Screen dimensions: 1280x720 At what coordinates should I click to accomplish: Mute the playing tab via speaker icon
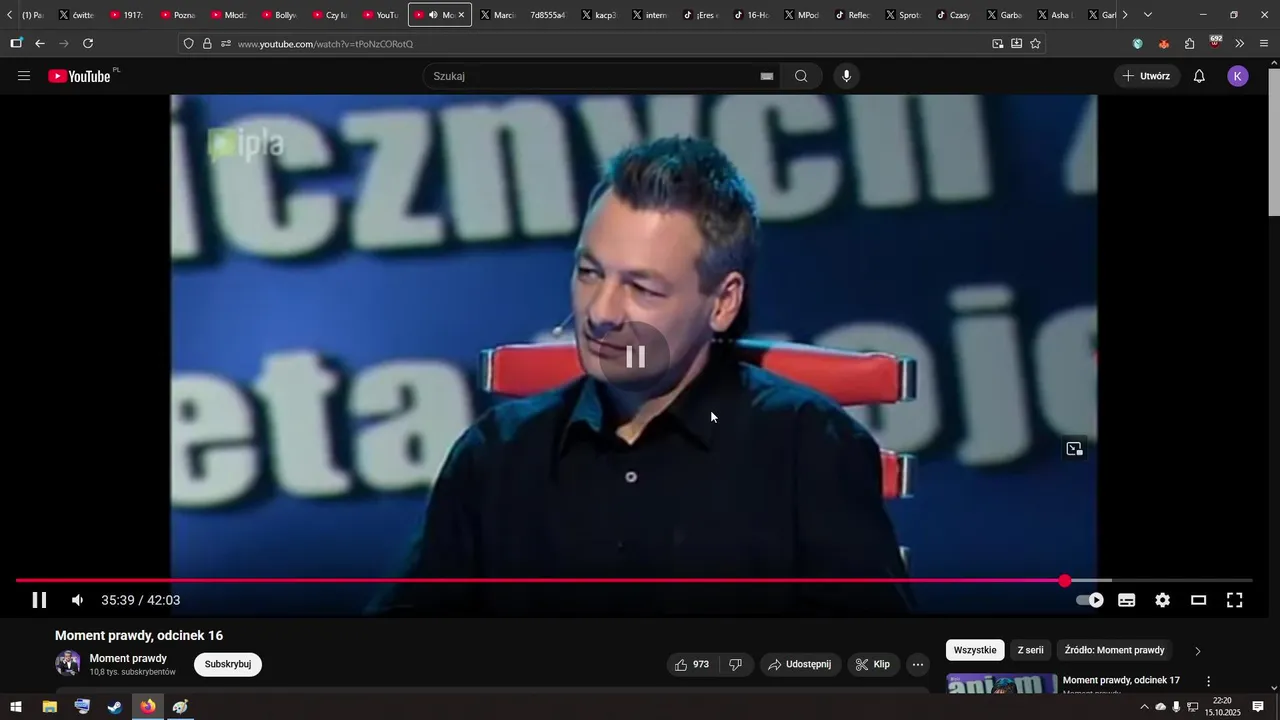coord(433,15)
